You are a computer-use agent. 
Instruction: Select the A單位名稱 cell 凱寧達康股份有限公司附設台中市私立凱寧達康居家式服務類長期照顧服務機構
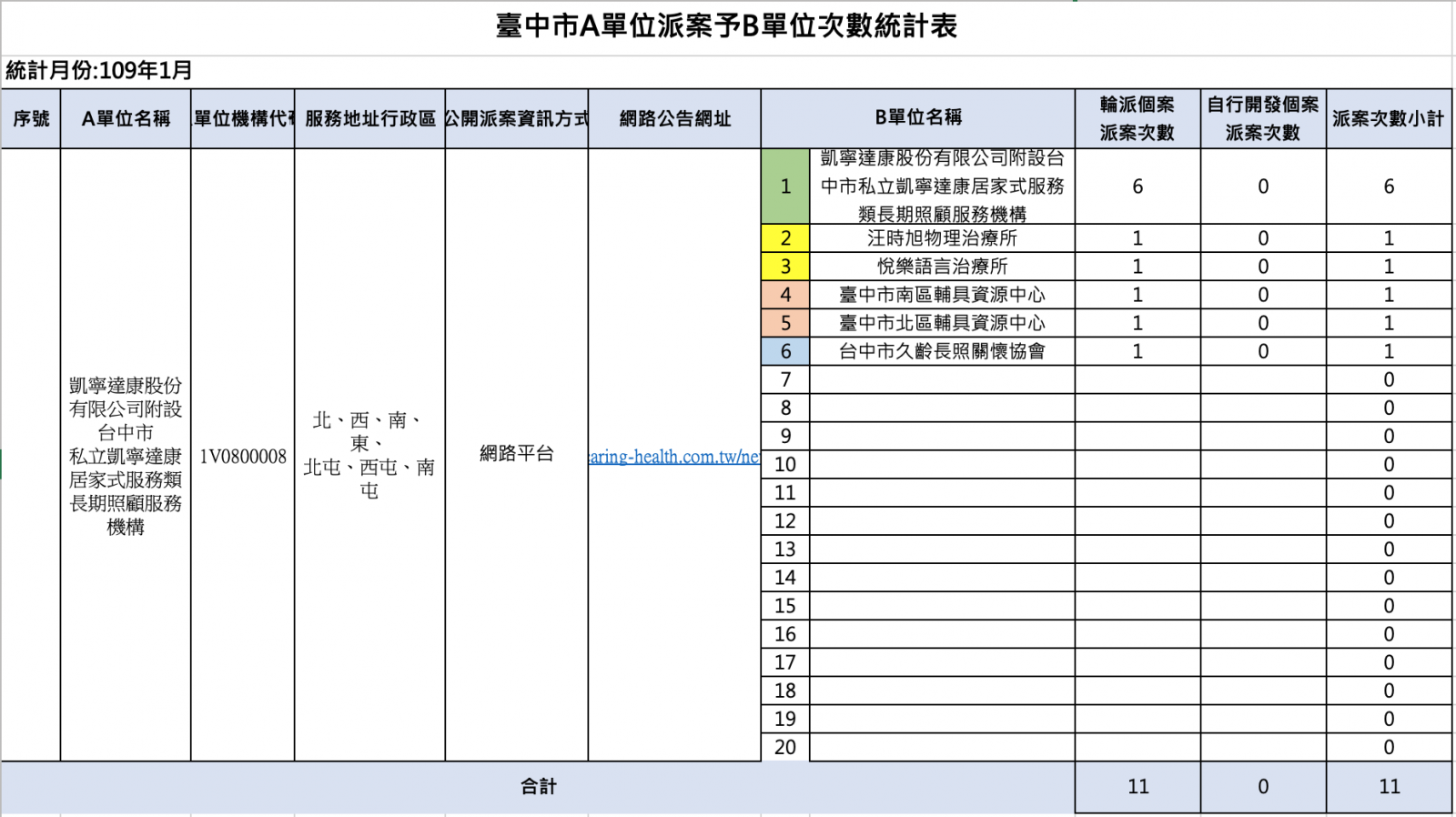126,455
